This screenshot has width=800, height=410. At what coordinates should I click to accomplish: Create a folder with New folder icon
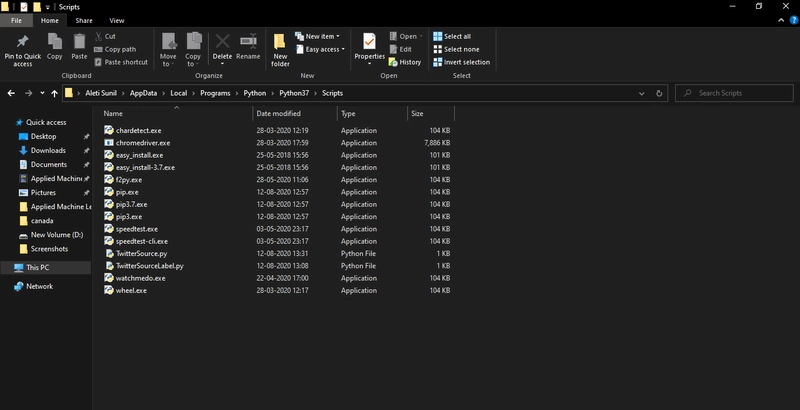point(280,42)
